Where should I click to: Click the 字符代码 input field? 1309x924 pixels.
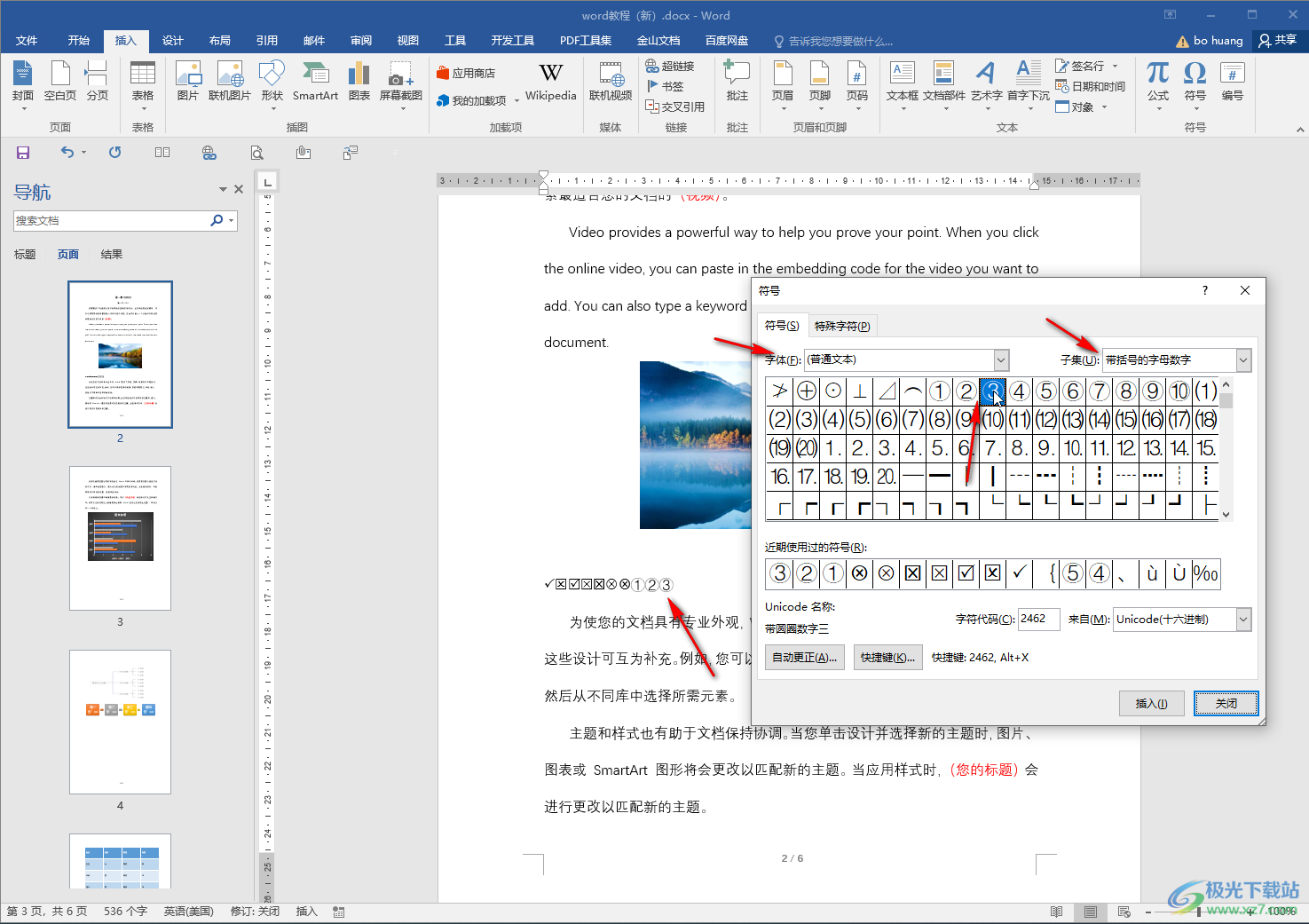point(1039,620)
